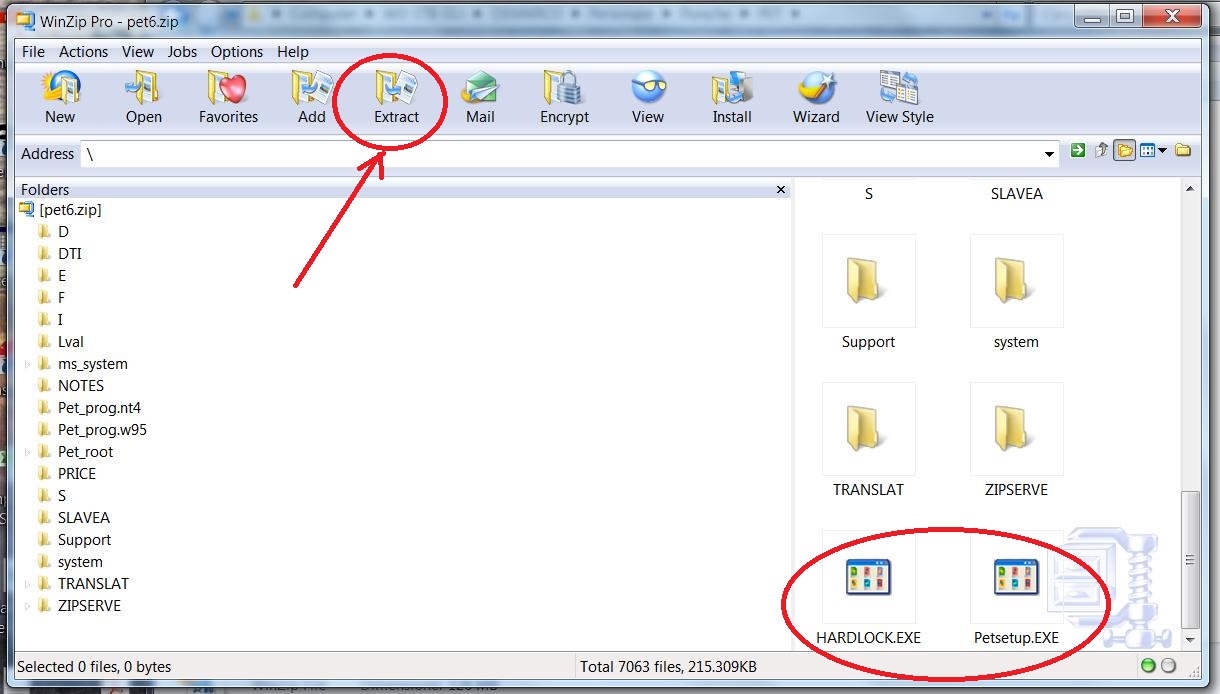Open the Jobs menu
Viewport: 1220px width, 694px height.
click(182, 52)
